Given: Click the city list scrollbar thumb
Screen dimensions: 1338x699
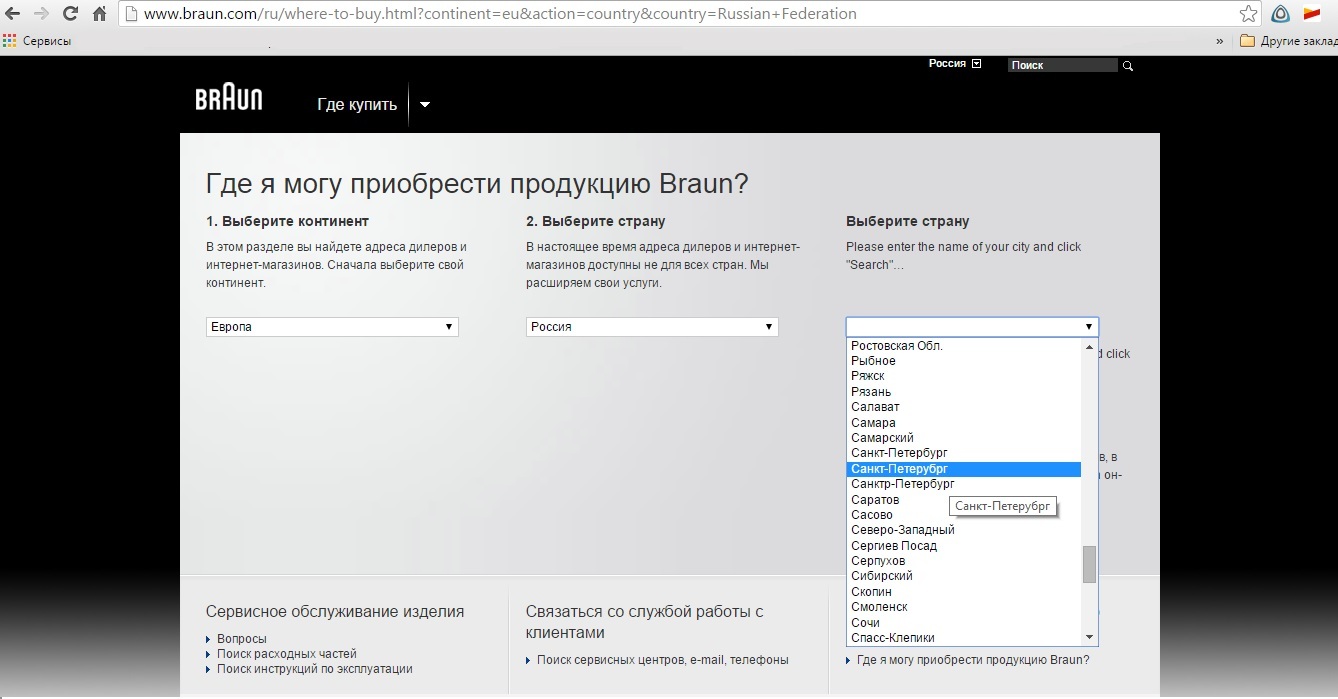Looking at the screenshot, I should (1089, 564).
